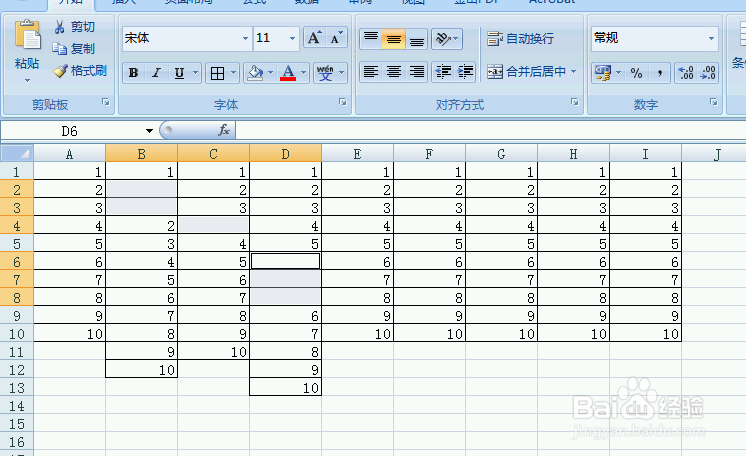Open borders dropdown arrow
746x456 pixels.
coord(234,73)
